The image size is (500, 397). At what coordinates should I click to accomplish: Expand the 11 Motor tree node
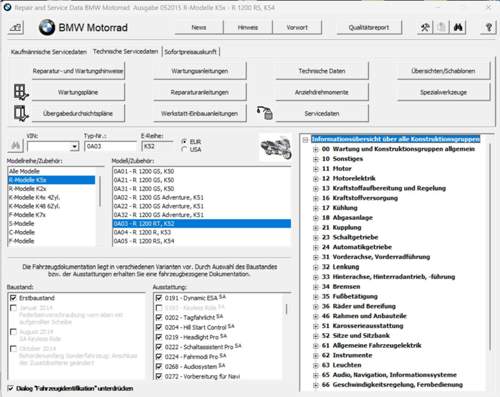(x=315, y=169)
